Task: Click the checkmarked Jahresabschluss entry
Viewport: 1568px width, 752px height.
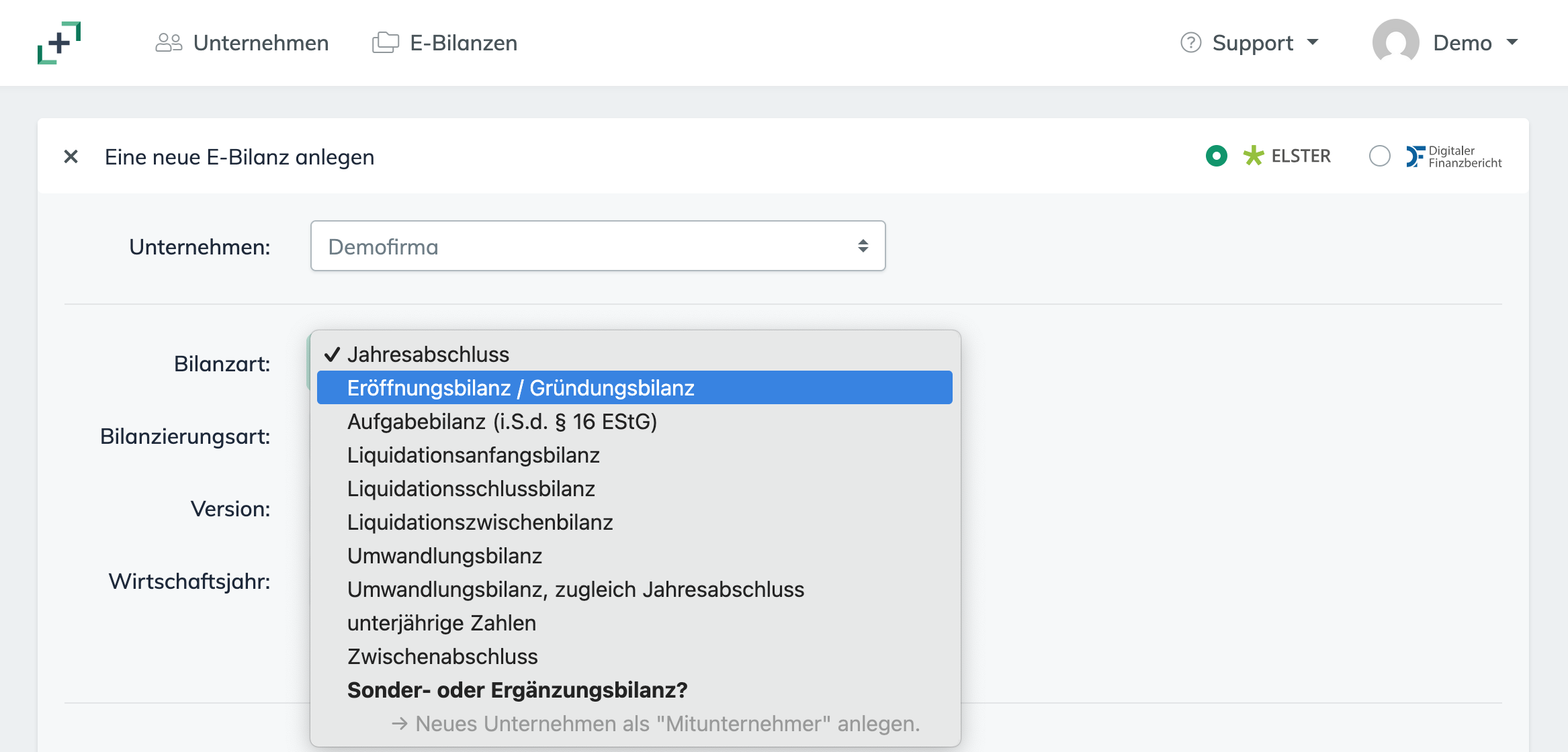Action: (x=429, y=354)
